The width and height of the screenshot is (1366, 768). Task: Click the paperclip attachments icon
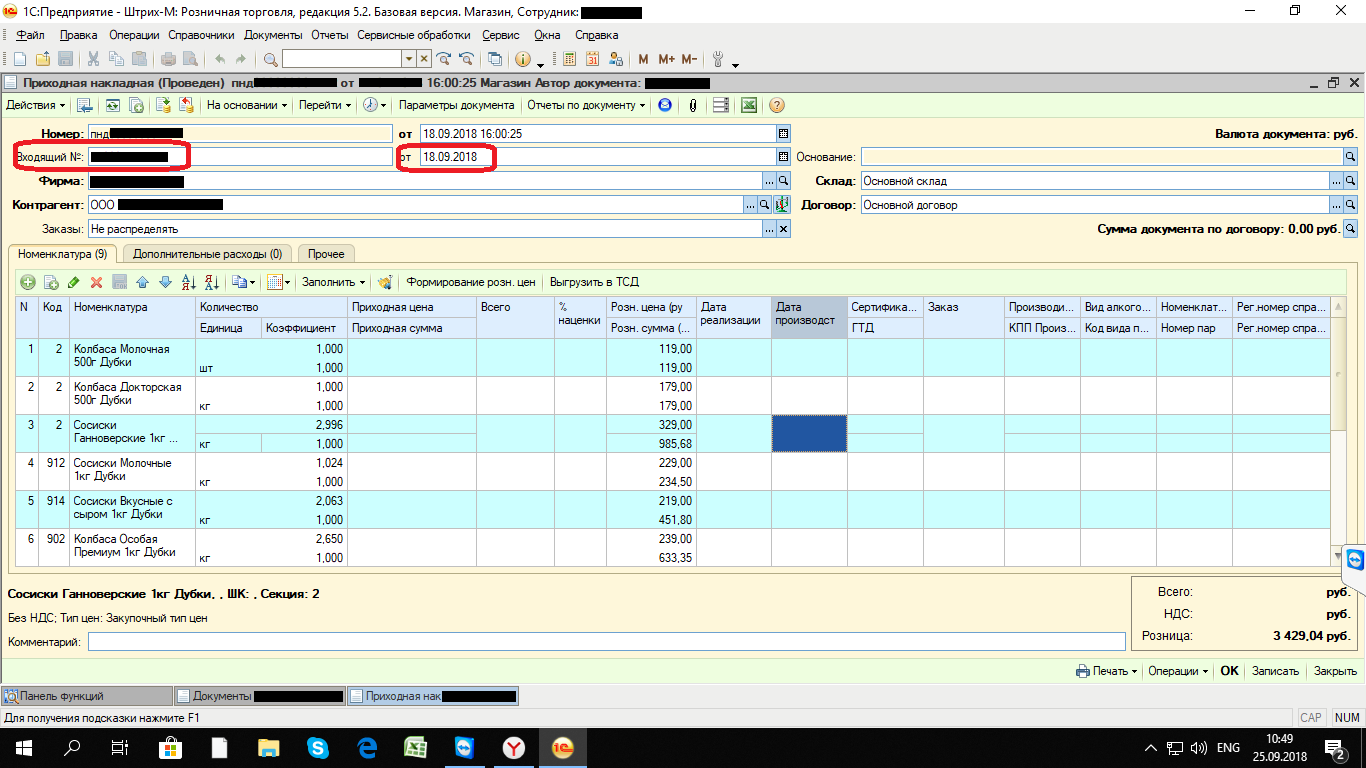pyautogui.click(x=693, y=105)
